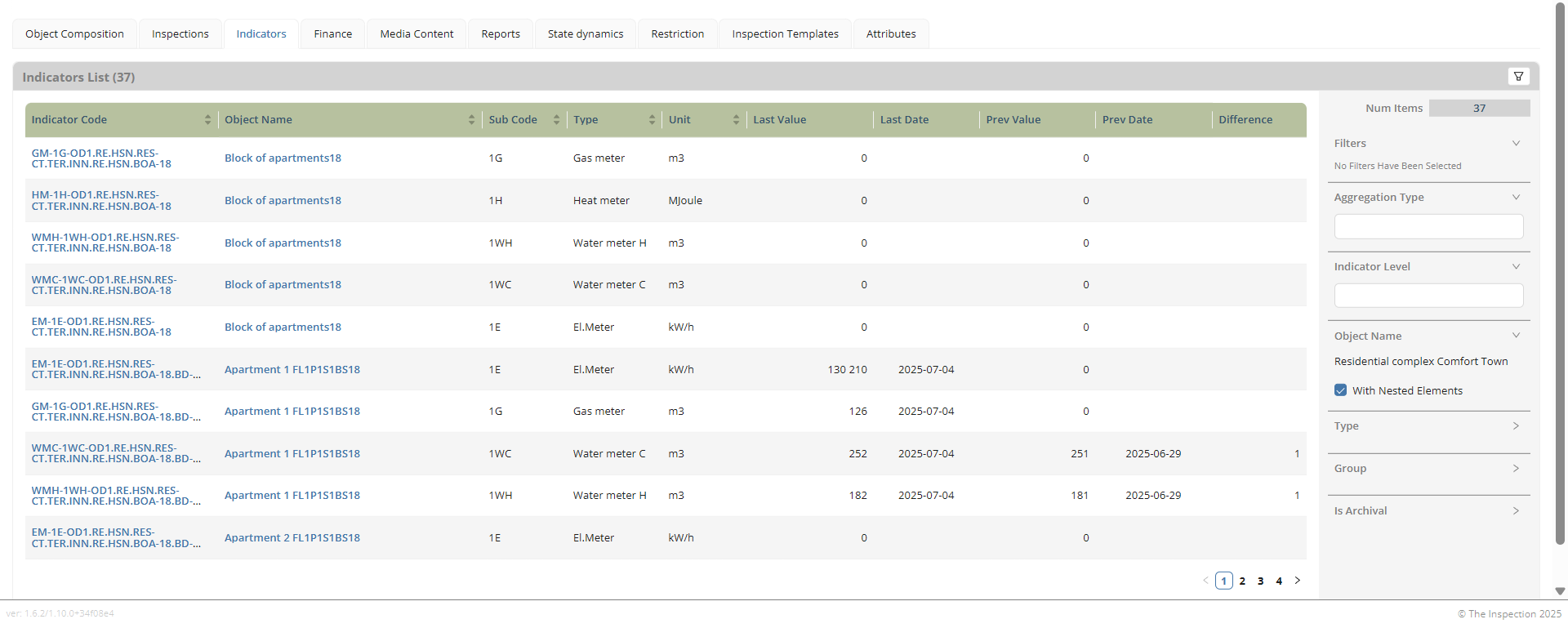Sort by Type column arrows
Viewport: 1568px width, 628px height.
(x=652, y=120)
